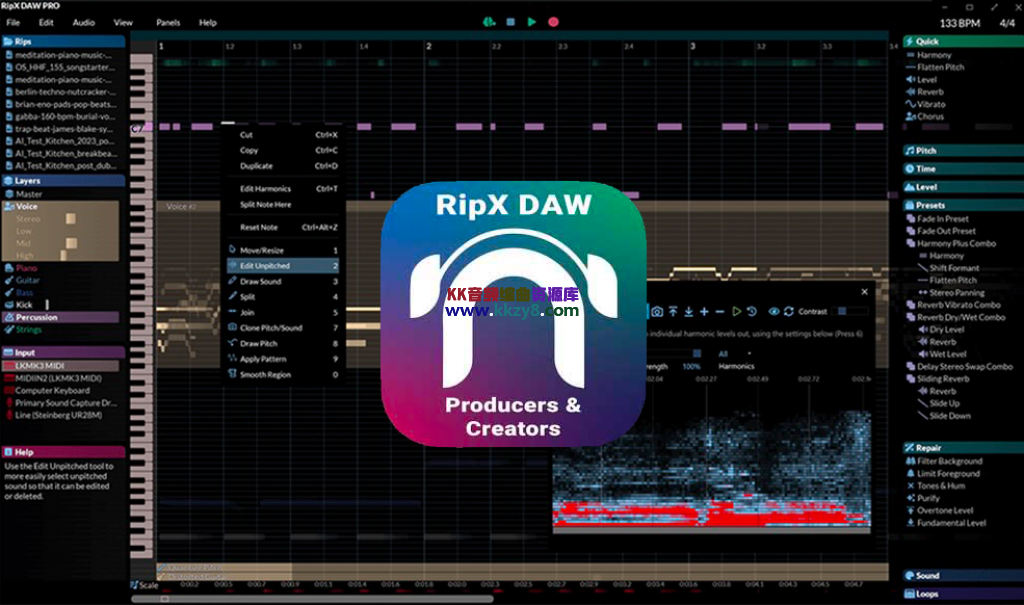Start playback with the green Play button
Viewport: 1024px width, 605px height.
[532, 22]
